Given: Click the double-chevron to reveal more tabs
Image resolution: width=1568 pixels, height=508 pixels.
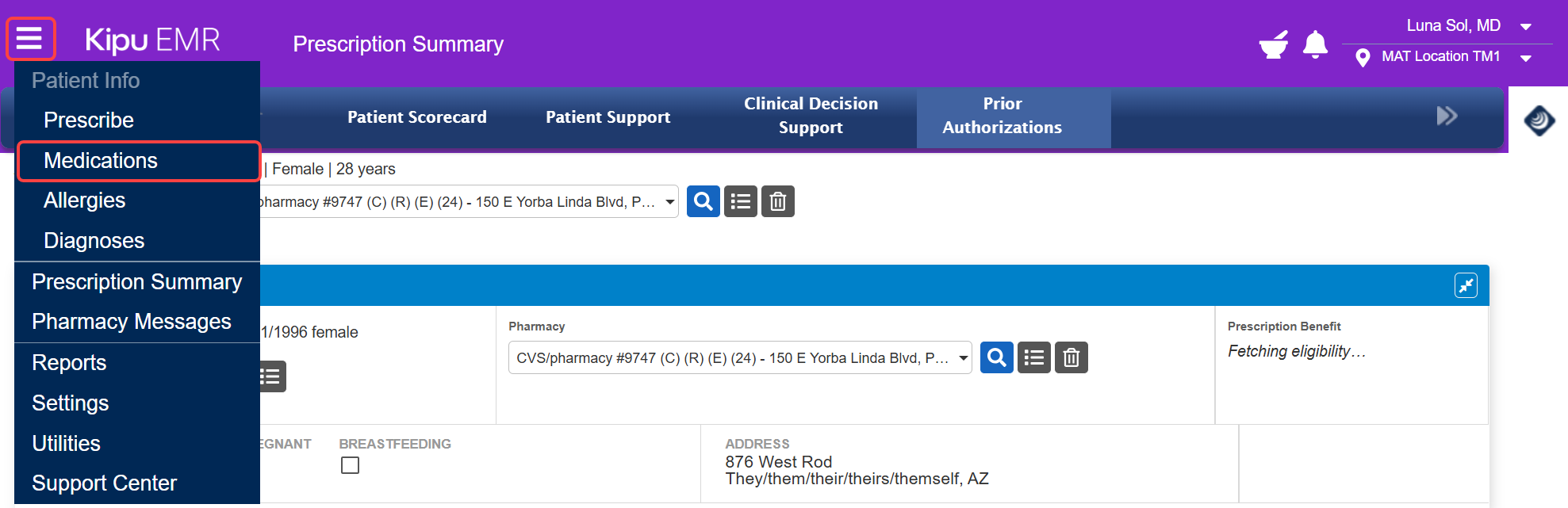Looking at the screenshot, I should [x=1447, y=116].
